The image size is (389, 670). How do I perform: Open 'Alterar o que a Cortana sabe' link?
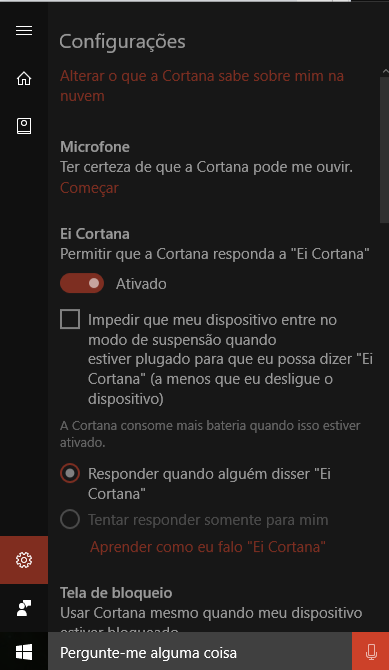pos(202,86)
